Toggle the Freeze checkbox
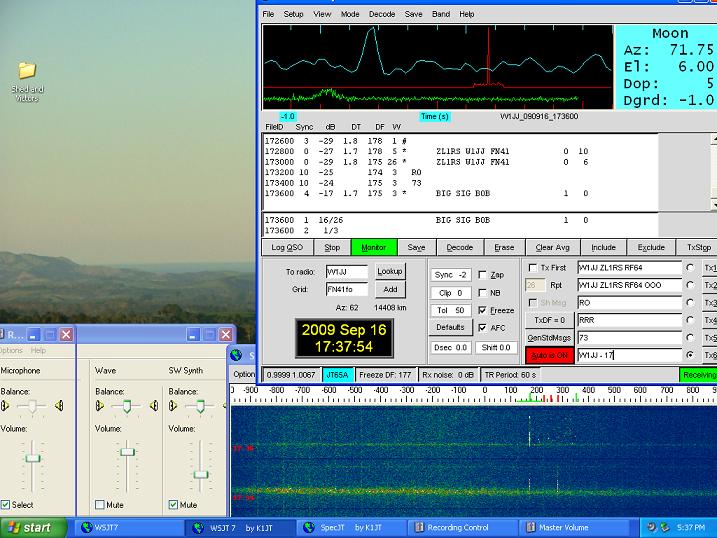Image resolution: width=717 pixels, height=538 pixels. [484, 310]
